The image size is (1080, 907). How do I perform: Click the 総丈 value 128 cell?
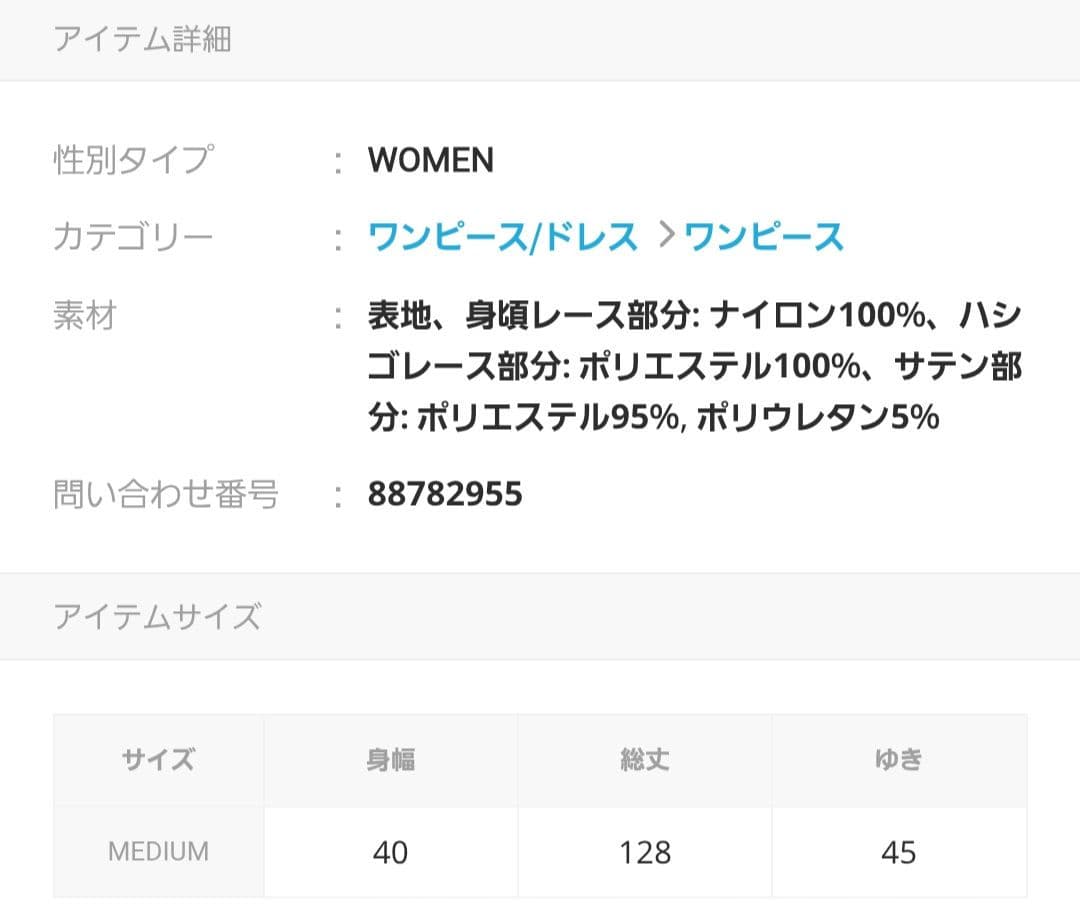click(x=645, y=852)
